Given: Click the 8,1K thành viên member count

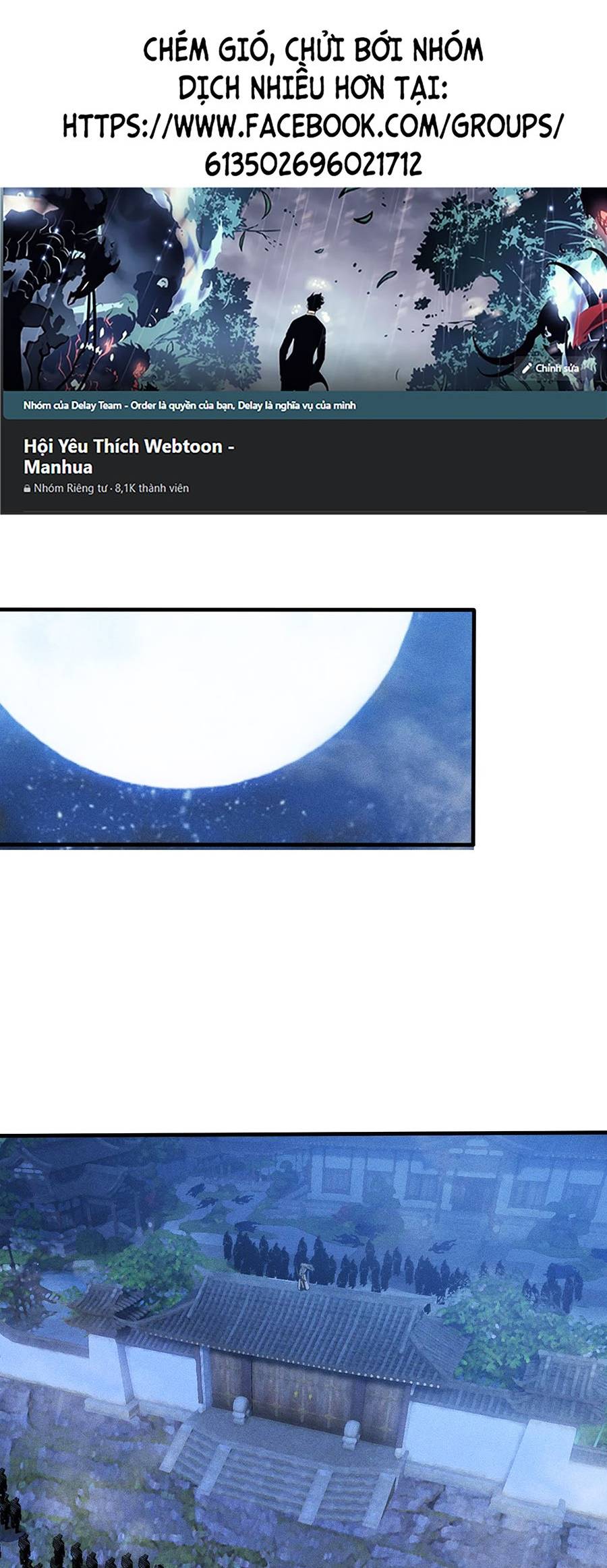Looking at the screenshot, I should (x=152, y=488).
